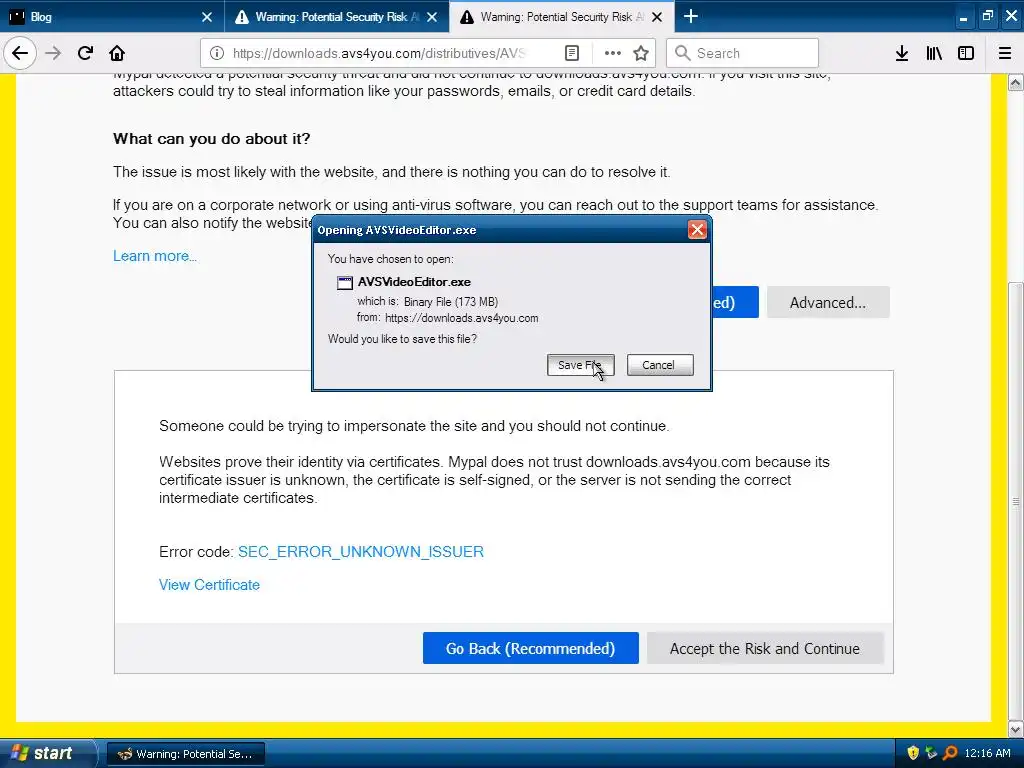Click the page scrollbar down arrow

(x=1016, y=728)
